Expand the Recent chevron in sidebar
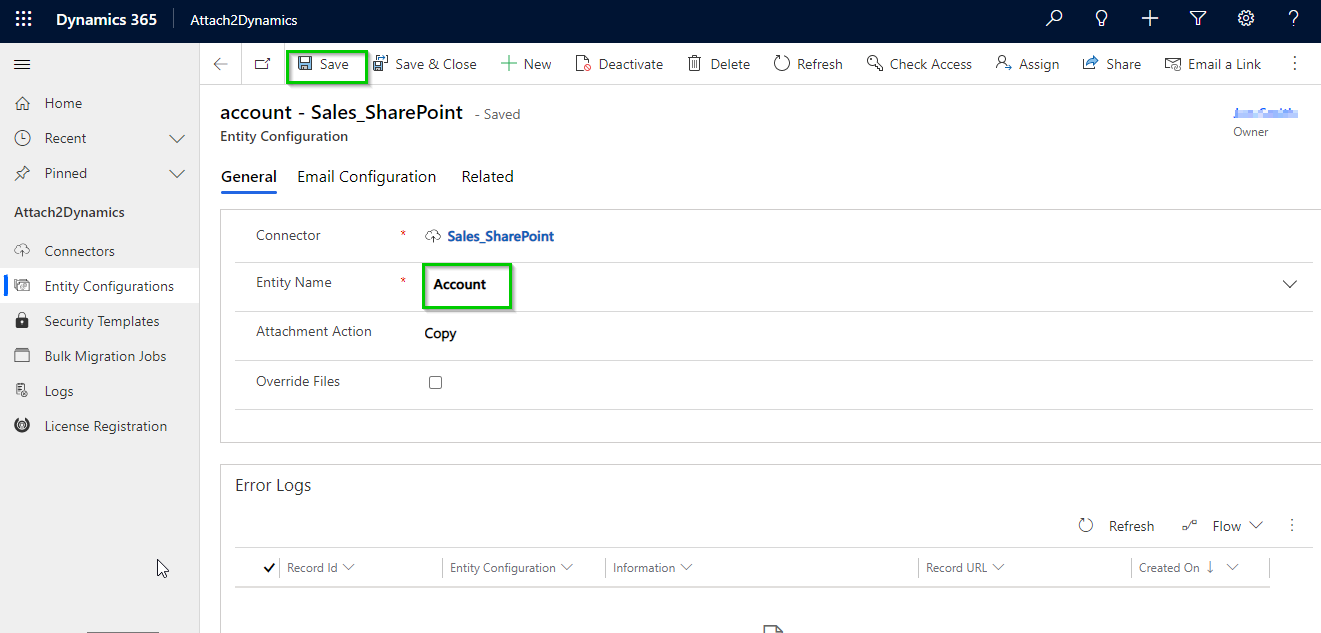1321x633 pixels. (177, 138)
